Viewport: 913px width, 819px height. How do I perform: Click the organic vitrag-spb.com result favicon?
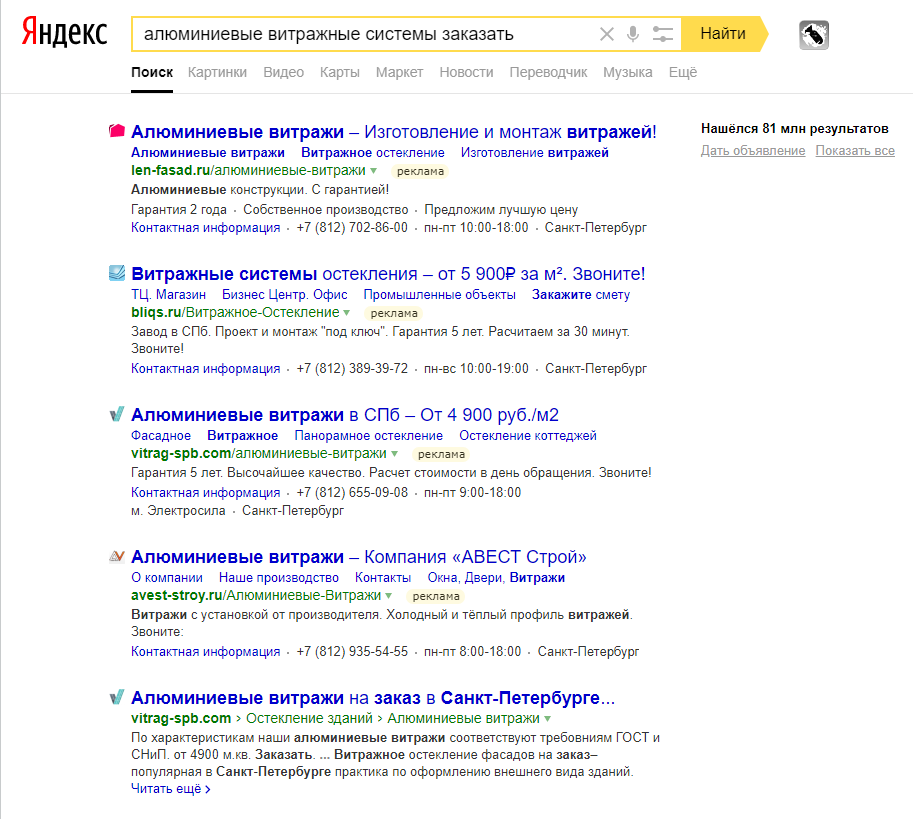[x=117, y=697]
